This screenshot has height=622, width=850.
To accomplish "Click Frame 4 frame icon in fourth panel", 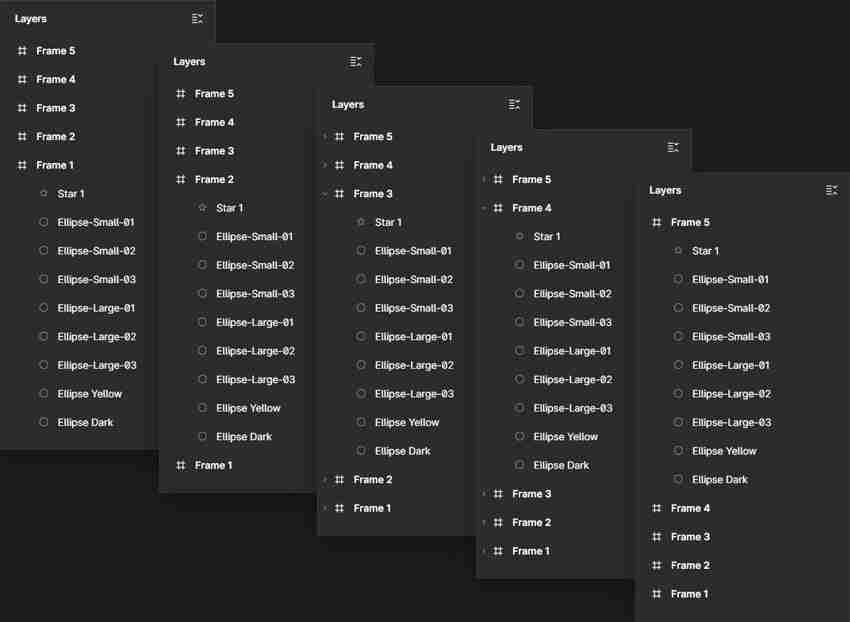I will pos(498,208).
